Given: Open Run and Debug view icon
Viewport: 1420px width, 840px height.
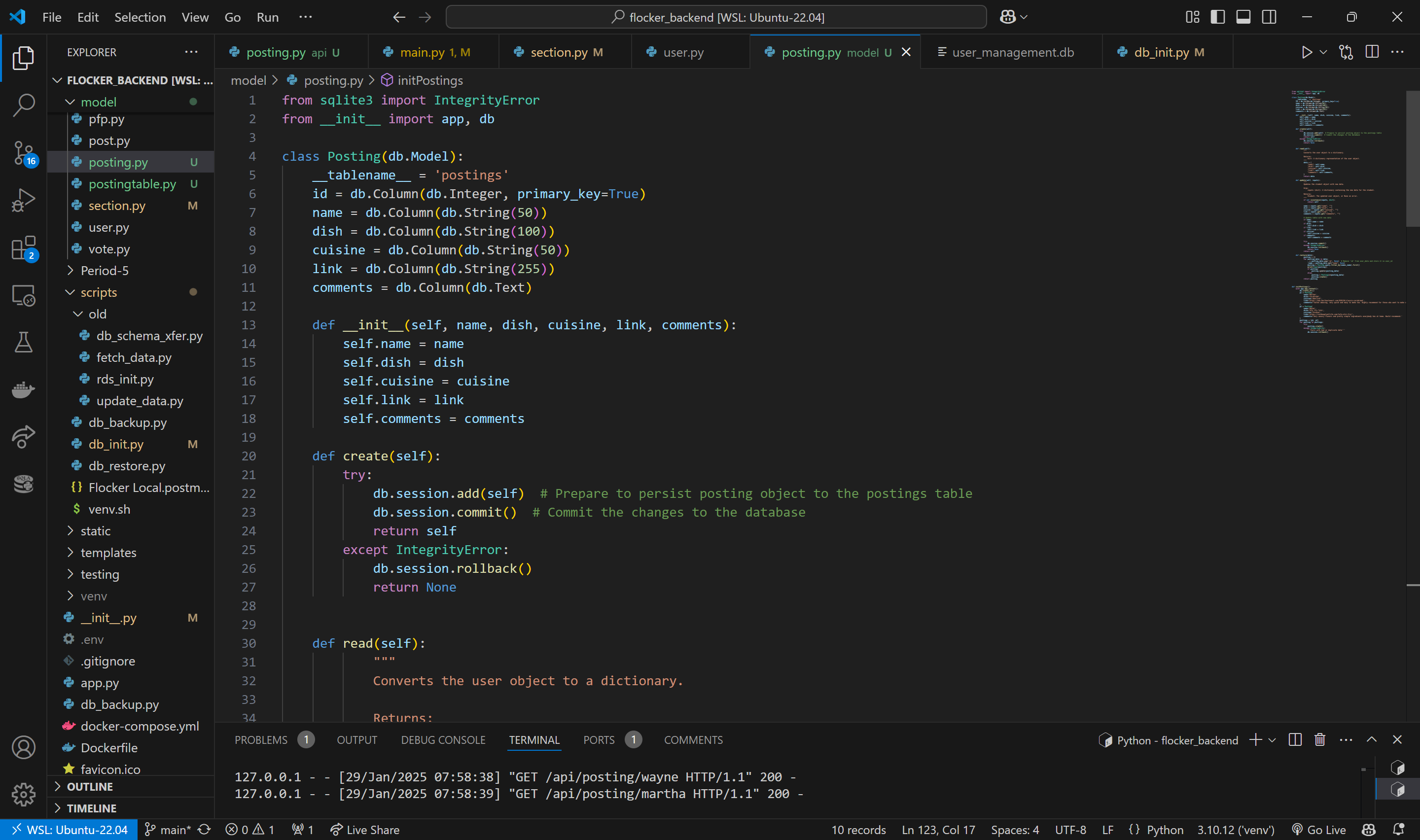Looking at the screenshot, I should pyautogui.click(x=23, y=200).
